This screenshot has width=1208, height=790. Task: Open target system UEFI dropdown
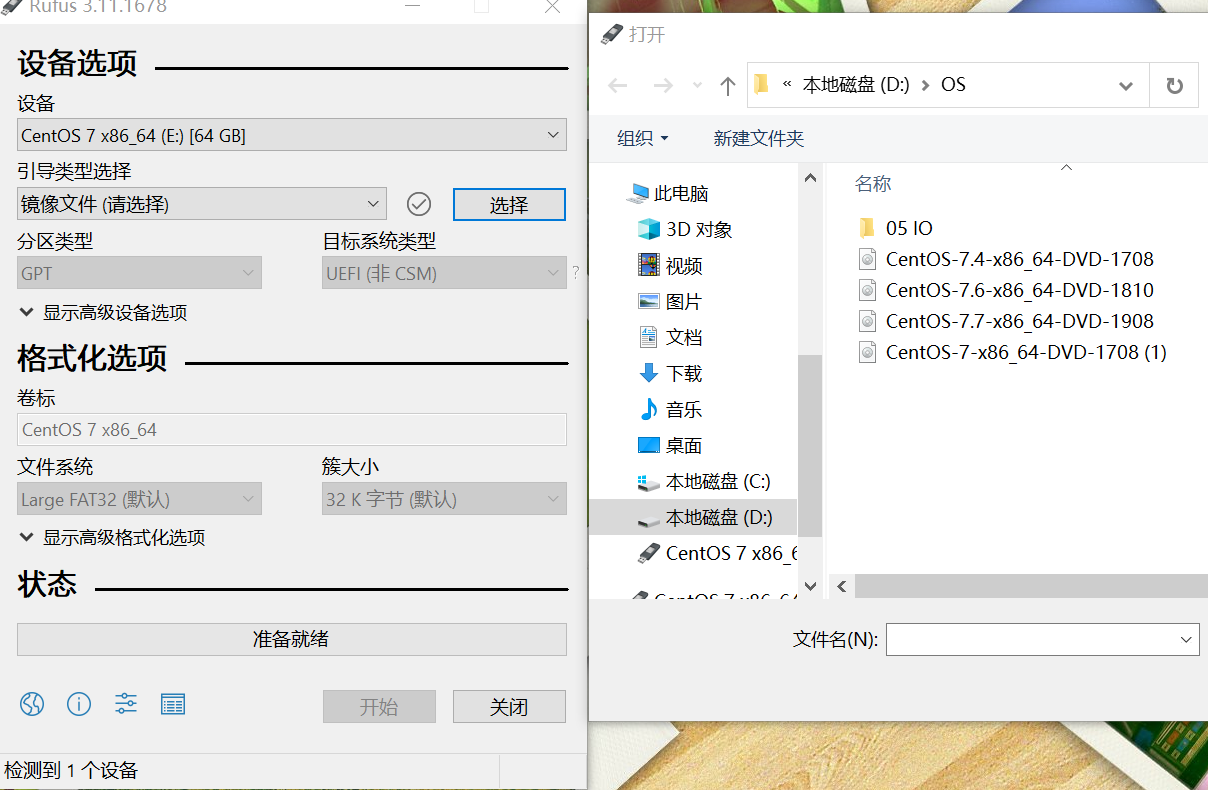coord(444,273)
